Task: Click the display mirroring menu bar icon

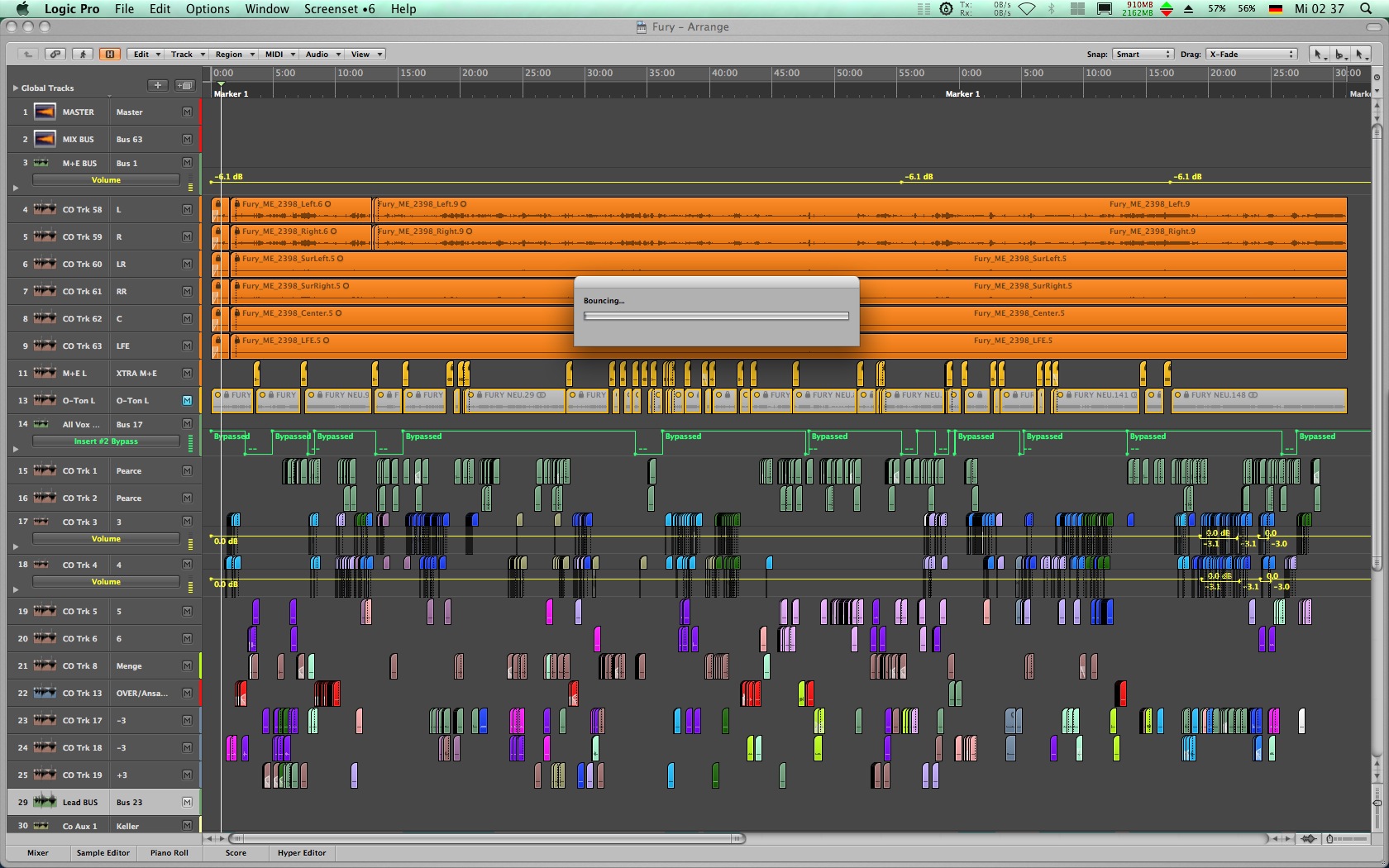Action: (1105, 8)
